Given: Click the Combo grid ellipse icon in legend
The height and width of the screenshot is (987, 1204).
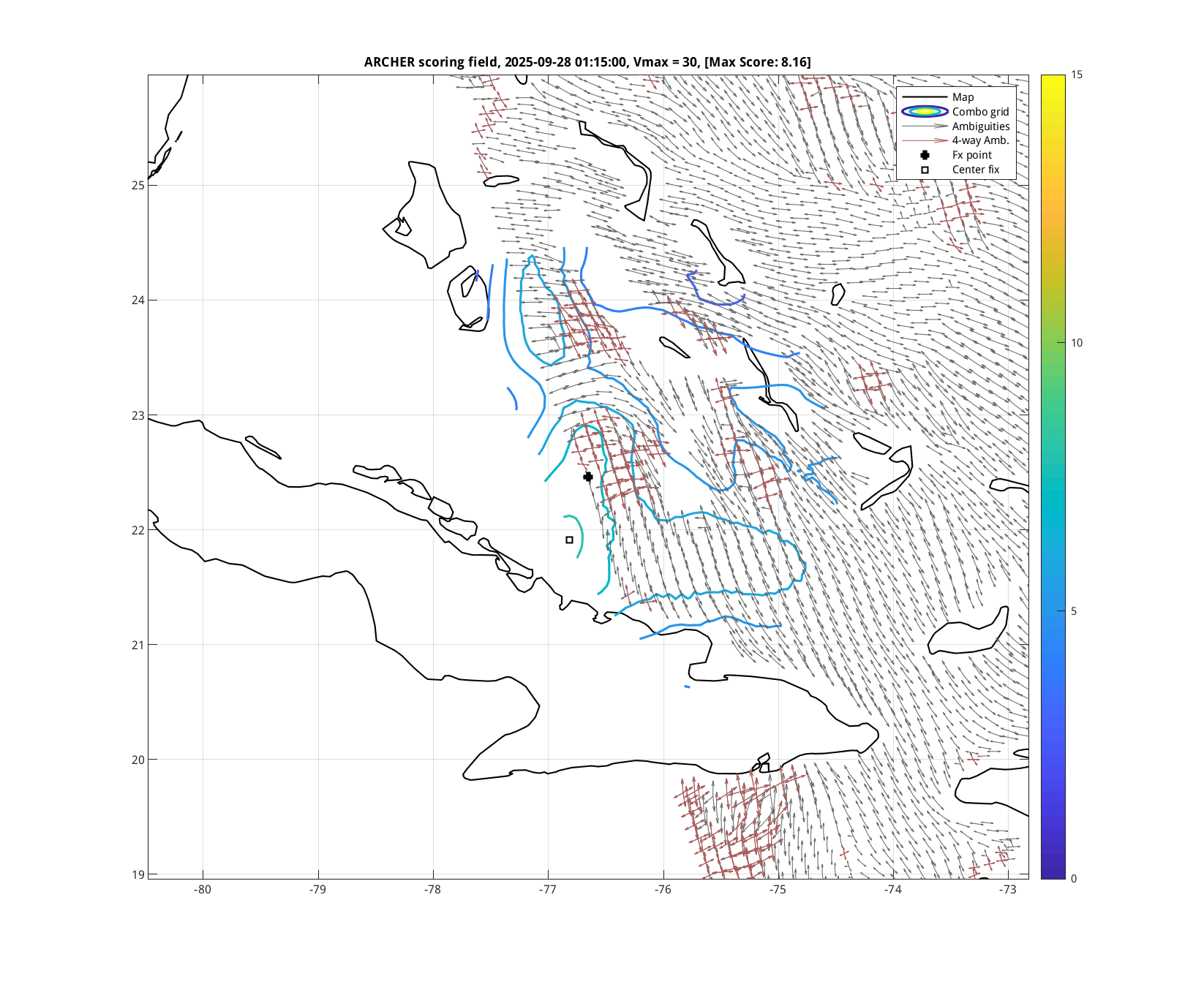Looking at the screenshot, I should pyautogui.click(x=925, y=112).
